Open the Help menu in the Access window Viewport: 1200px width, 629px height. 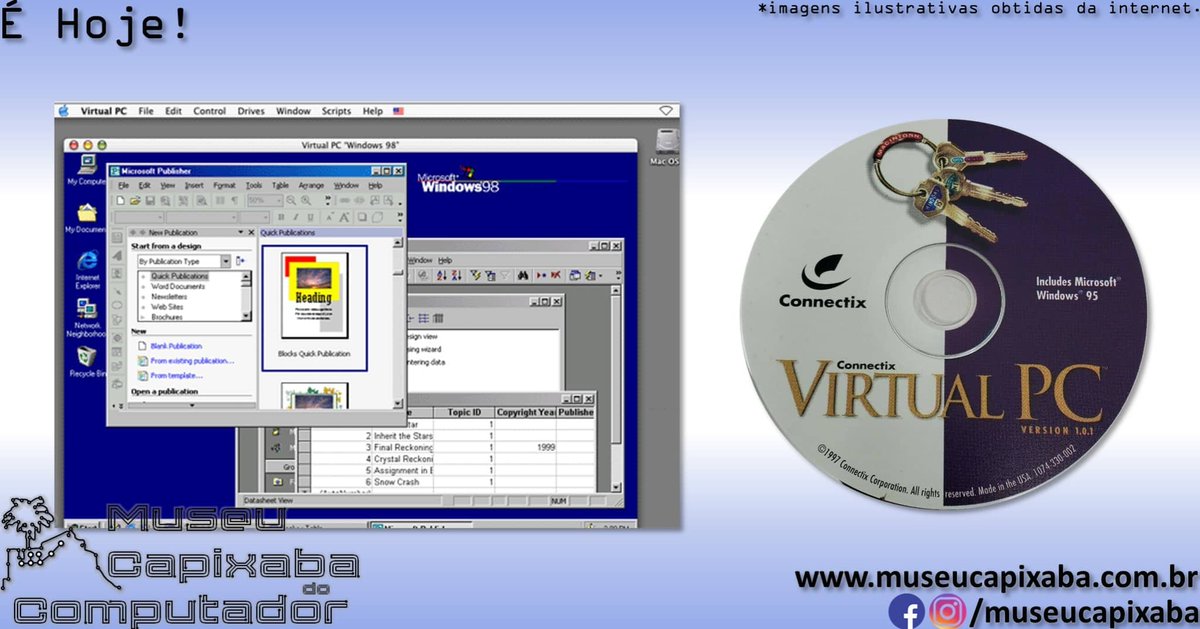tap(445, 260)
